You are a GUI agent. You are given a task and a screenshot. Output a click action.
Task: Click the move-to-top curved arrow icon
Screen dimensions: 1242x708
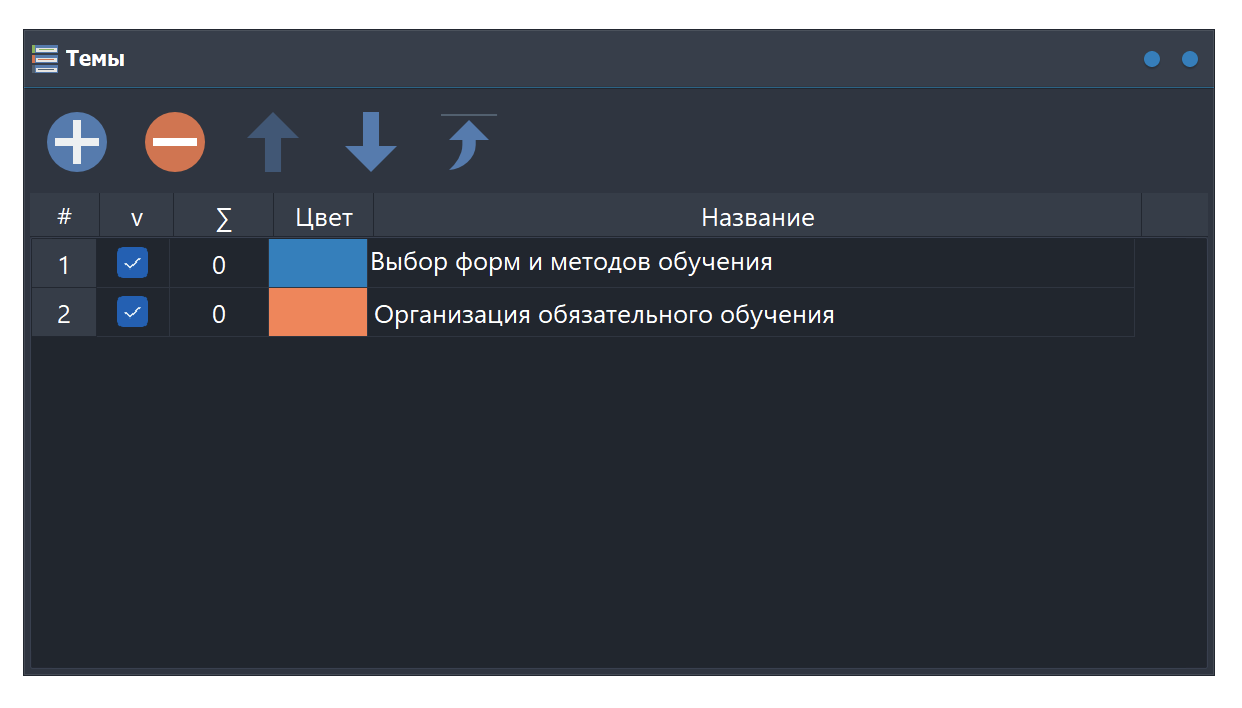tap(469, 142)
